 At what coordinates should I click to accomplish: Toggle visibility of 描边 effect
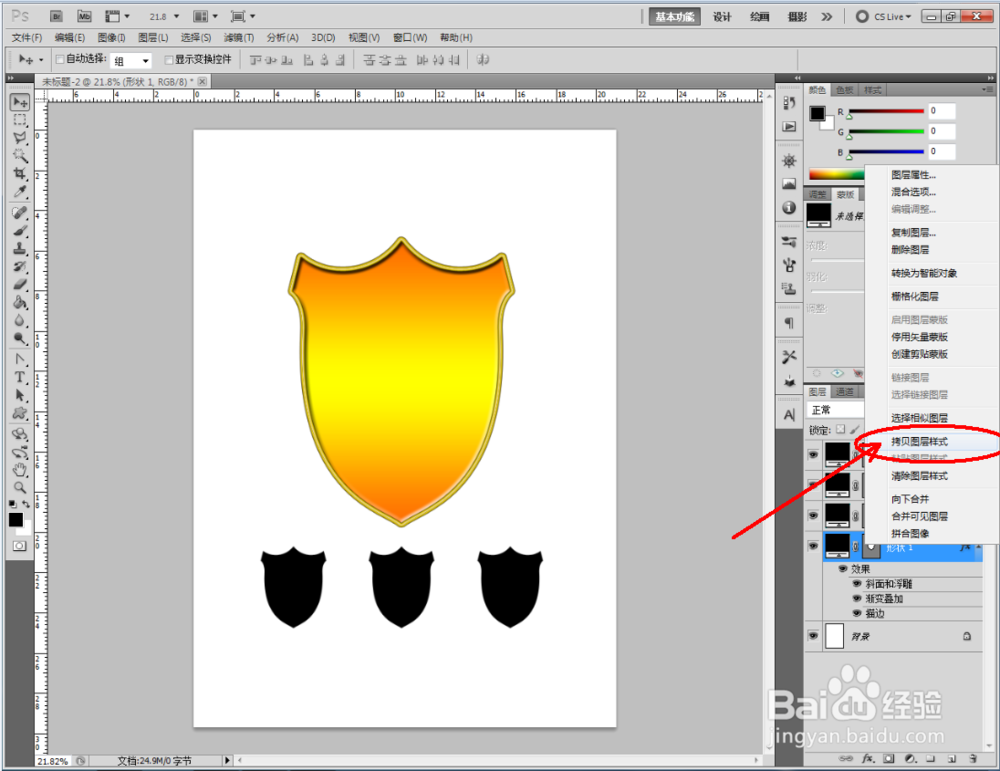click(857, 613)
